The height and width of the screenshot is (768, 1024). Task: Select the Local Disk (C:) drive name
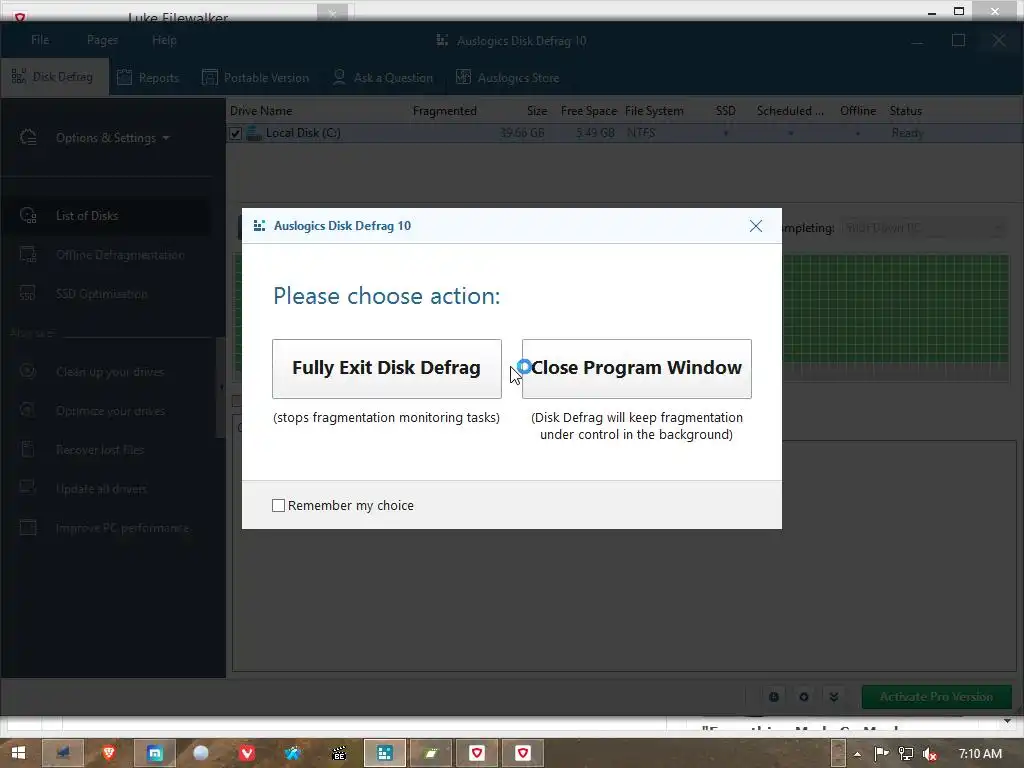(x=303, y=133)
